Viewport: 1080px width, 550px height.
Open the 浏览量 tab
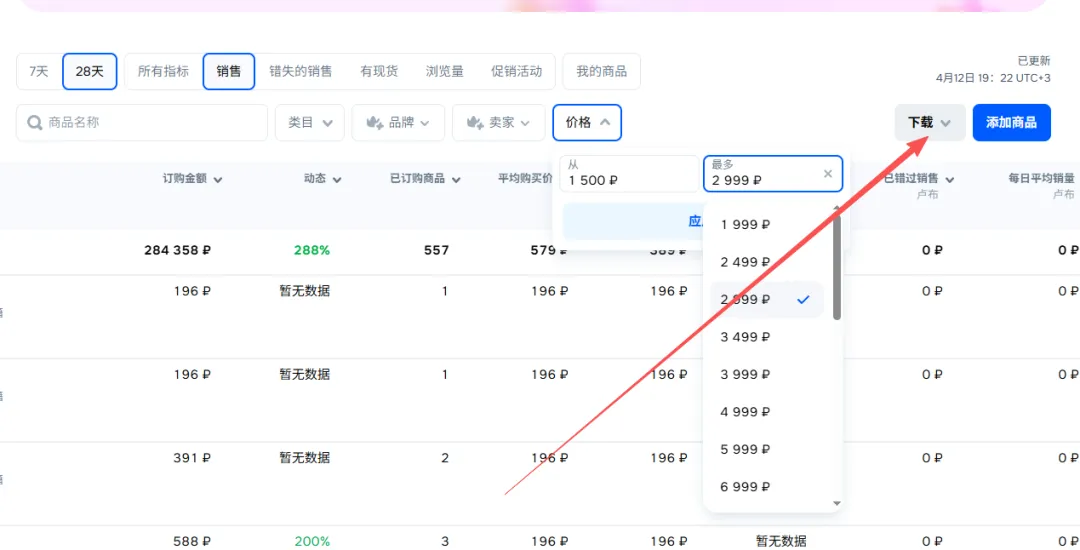tap(444, 72)
